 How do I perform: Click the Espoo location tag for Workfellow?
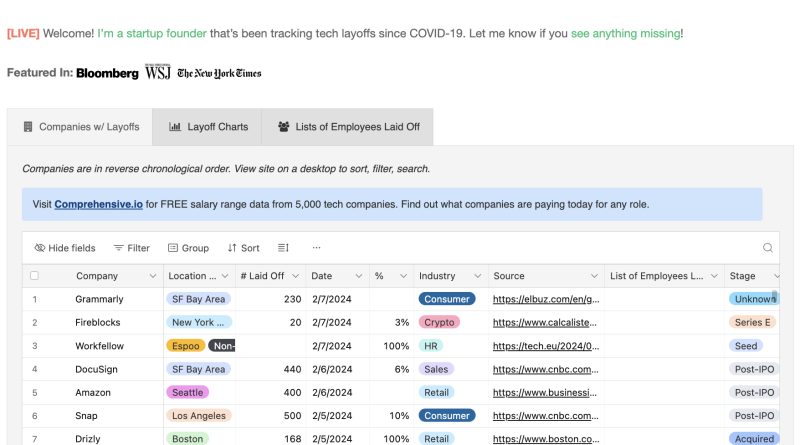coord(186,346)
